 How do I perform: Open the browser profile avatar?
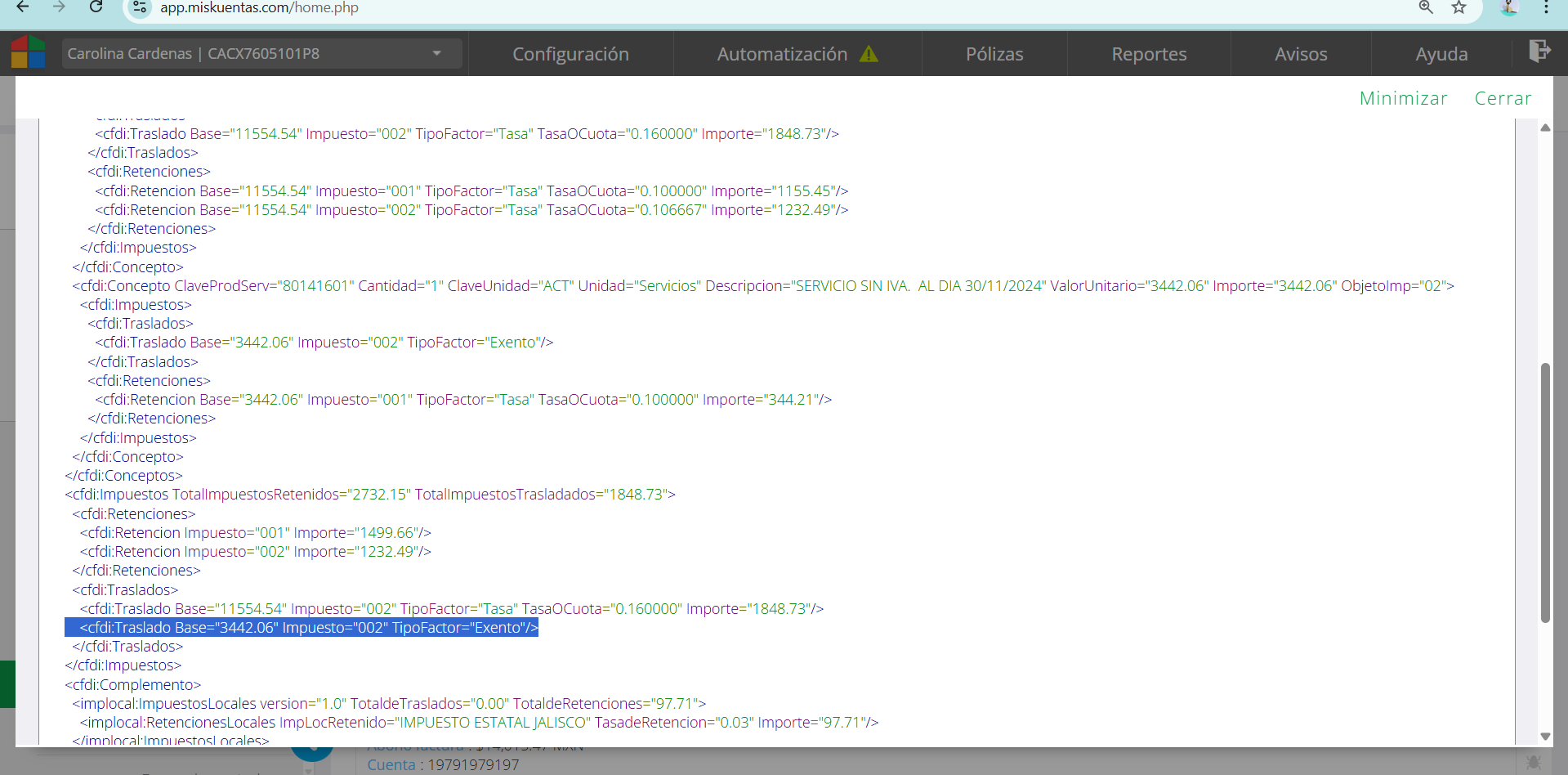click(1509, 7)
